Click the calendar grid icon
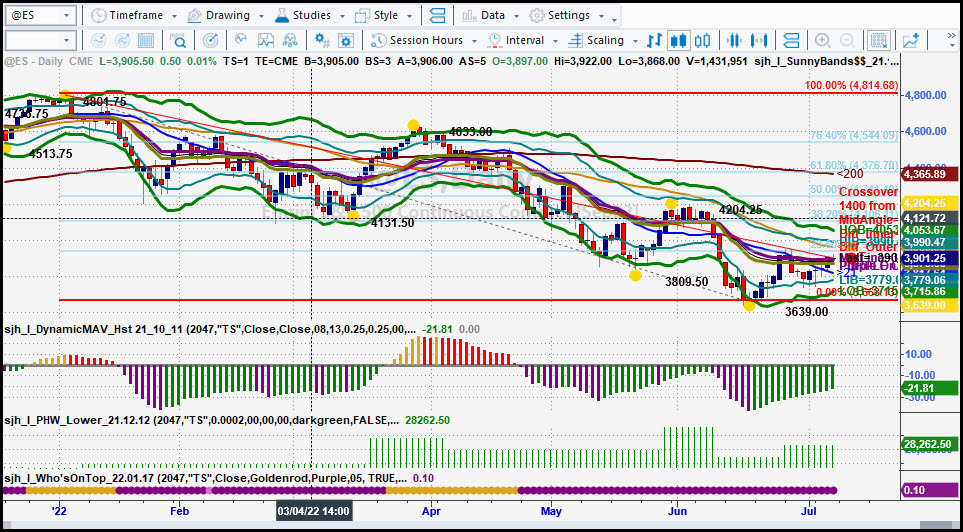The image size is (963, 532). click(x=146, y=41)
